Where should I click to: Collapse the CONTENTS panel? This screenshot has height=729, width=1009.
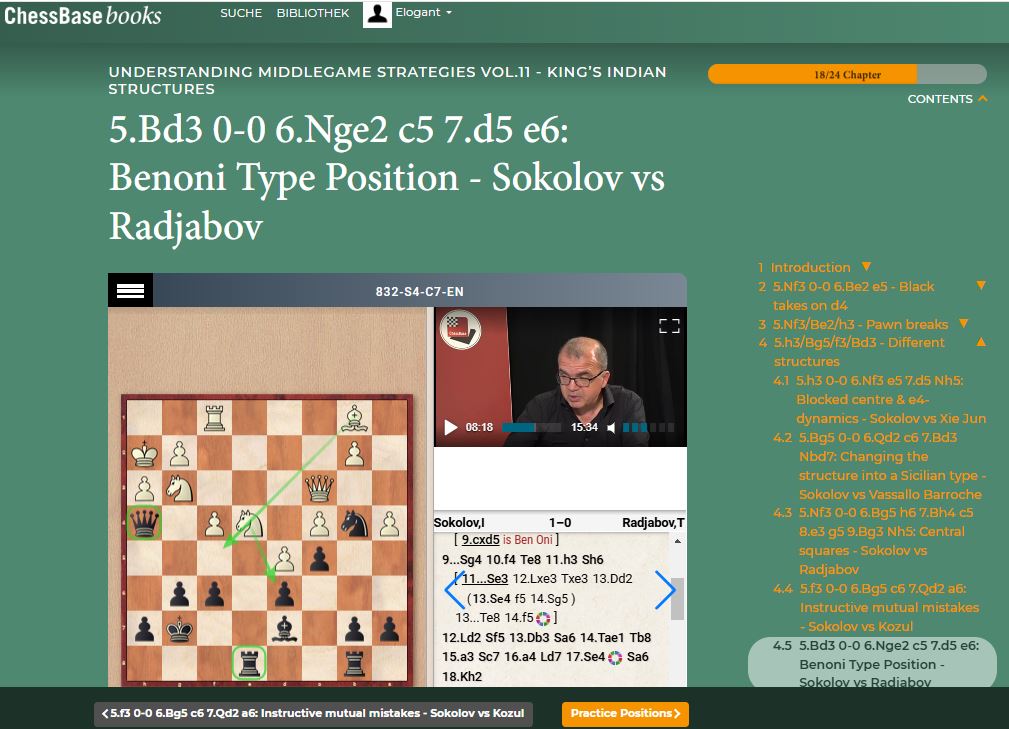click(x=983, y=99)
